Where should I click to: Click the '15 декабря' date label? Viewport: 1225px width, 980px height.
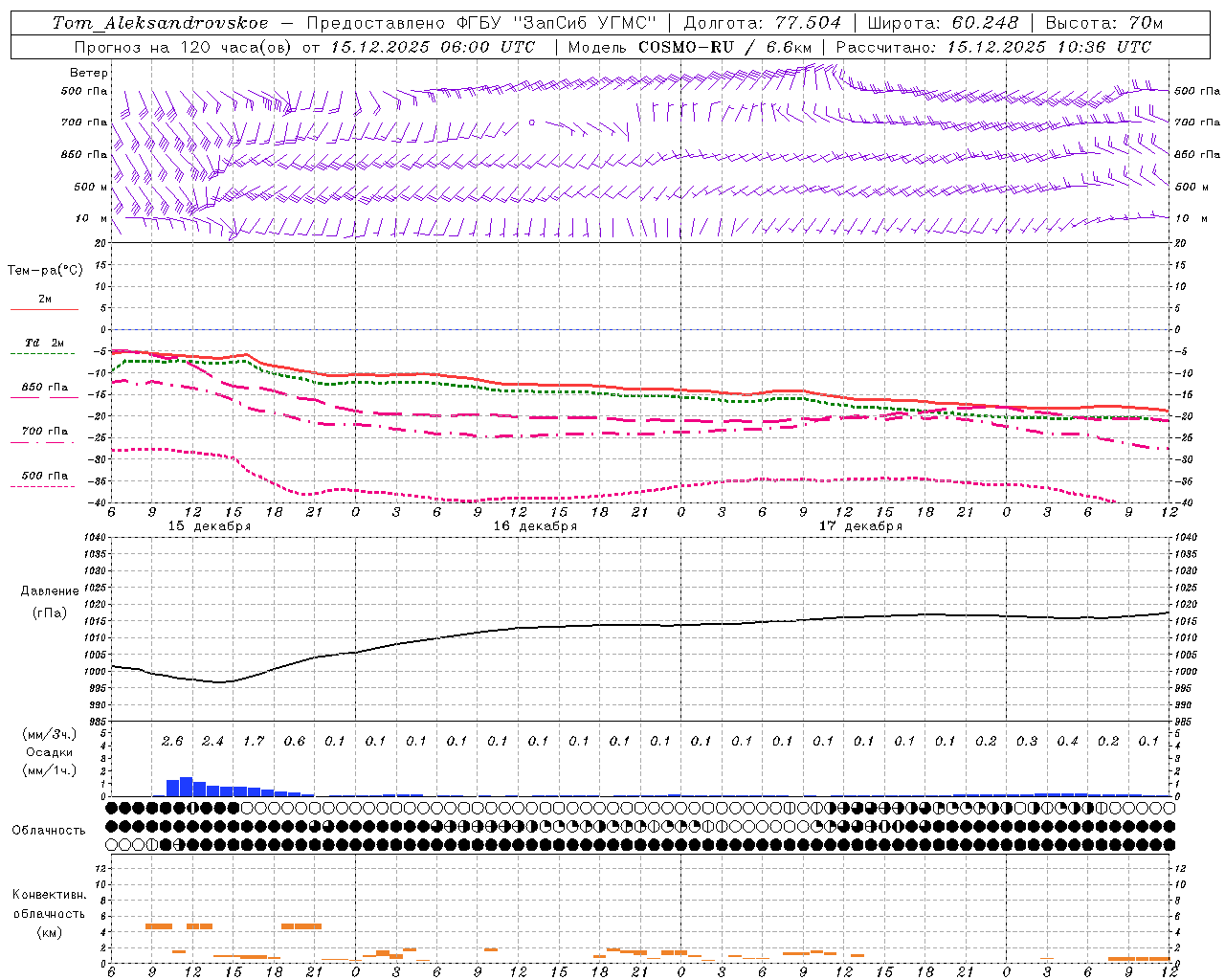click(x=209, y=526)
